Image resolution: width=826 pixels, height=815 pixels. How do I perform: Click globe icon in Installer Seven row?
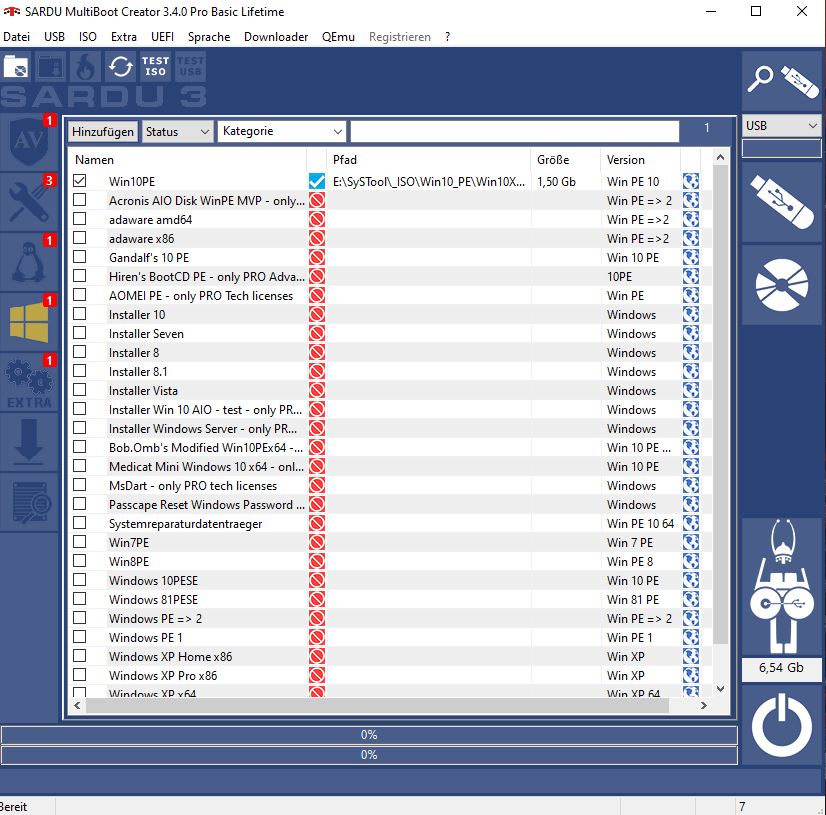click(691, 333)
